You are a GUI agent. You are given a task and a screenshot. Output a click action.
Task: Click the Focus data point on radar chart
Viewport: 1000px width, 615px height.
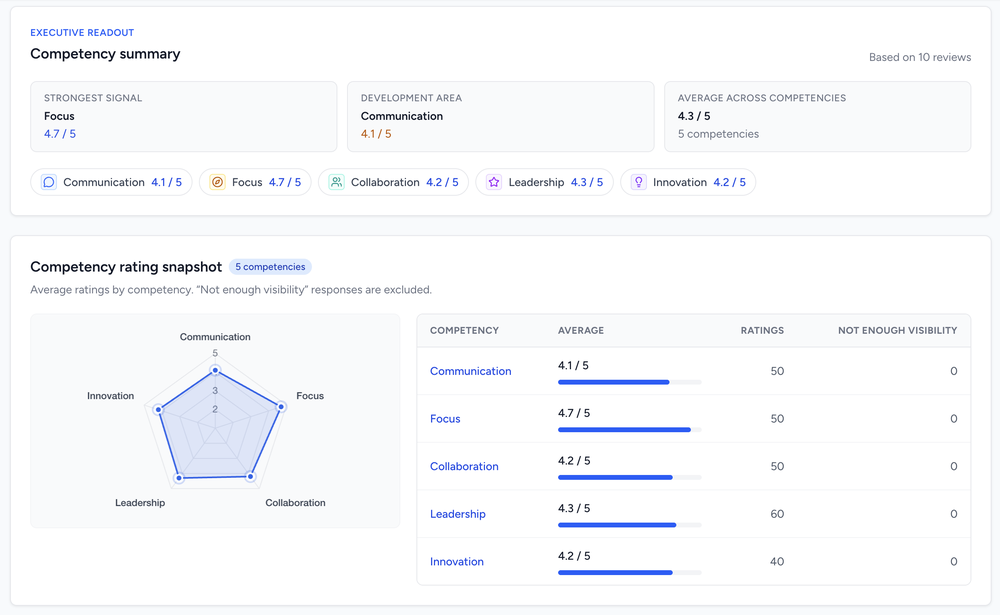(281, 406)
